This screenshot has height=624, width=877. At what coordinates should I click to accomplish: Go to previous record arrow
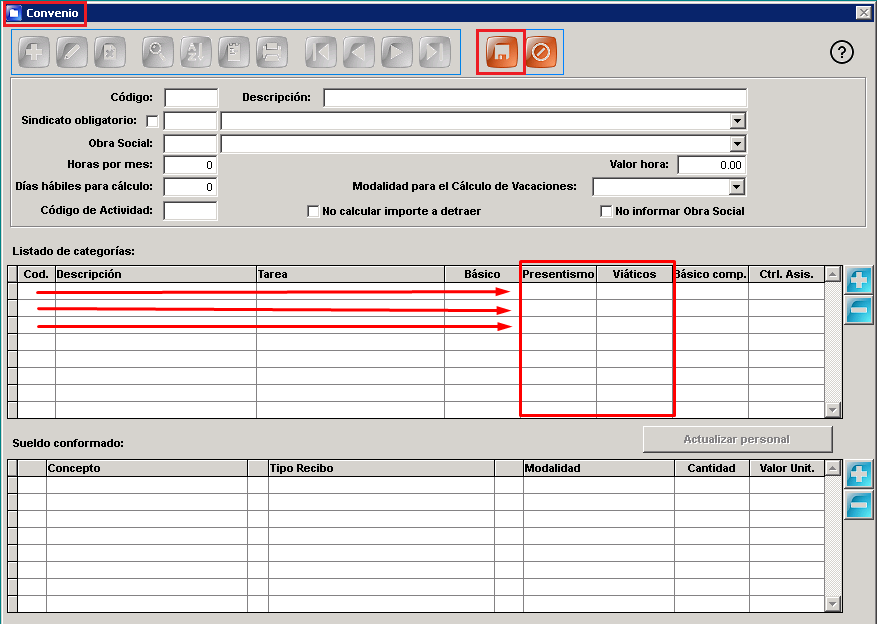click(x=359, y=53)
